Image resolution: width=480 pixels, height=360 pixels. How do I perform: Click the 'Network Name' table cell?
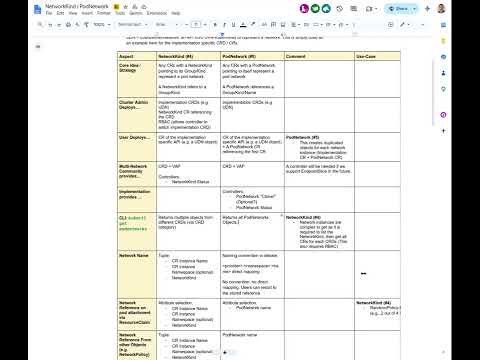(x=137, y=274)
